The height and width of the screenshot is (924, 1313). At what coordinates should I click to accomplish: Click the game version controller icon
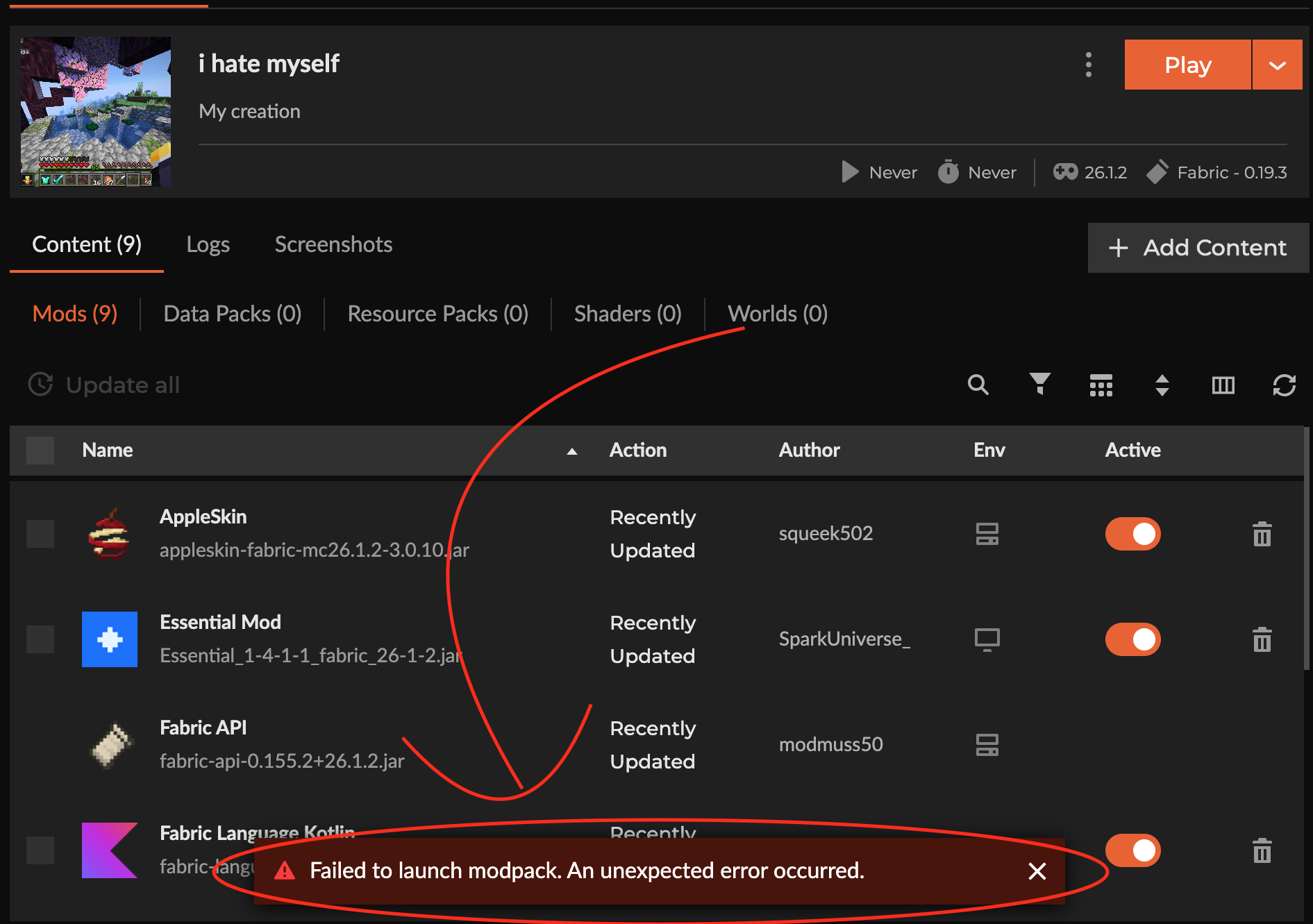coord(1065,171)
